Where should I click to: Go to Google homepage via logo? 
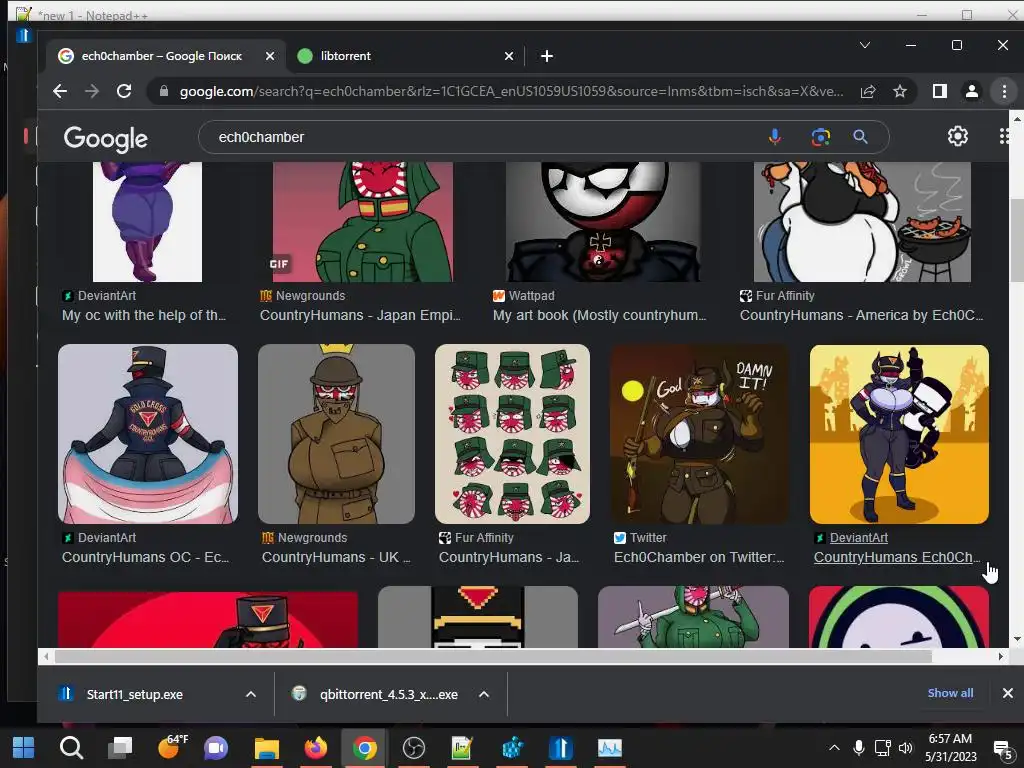[x=105, y=138]
